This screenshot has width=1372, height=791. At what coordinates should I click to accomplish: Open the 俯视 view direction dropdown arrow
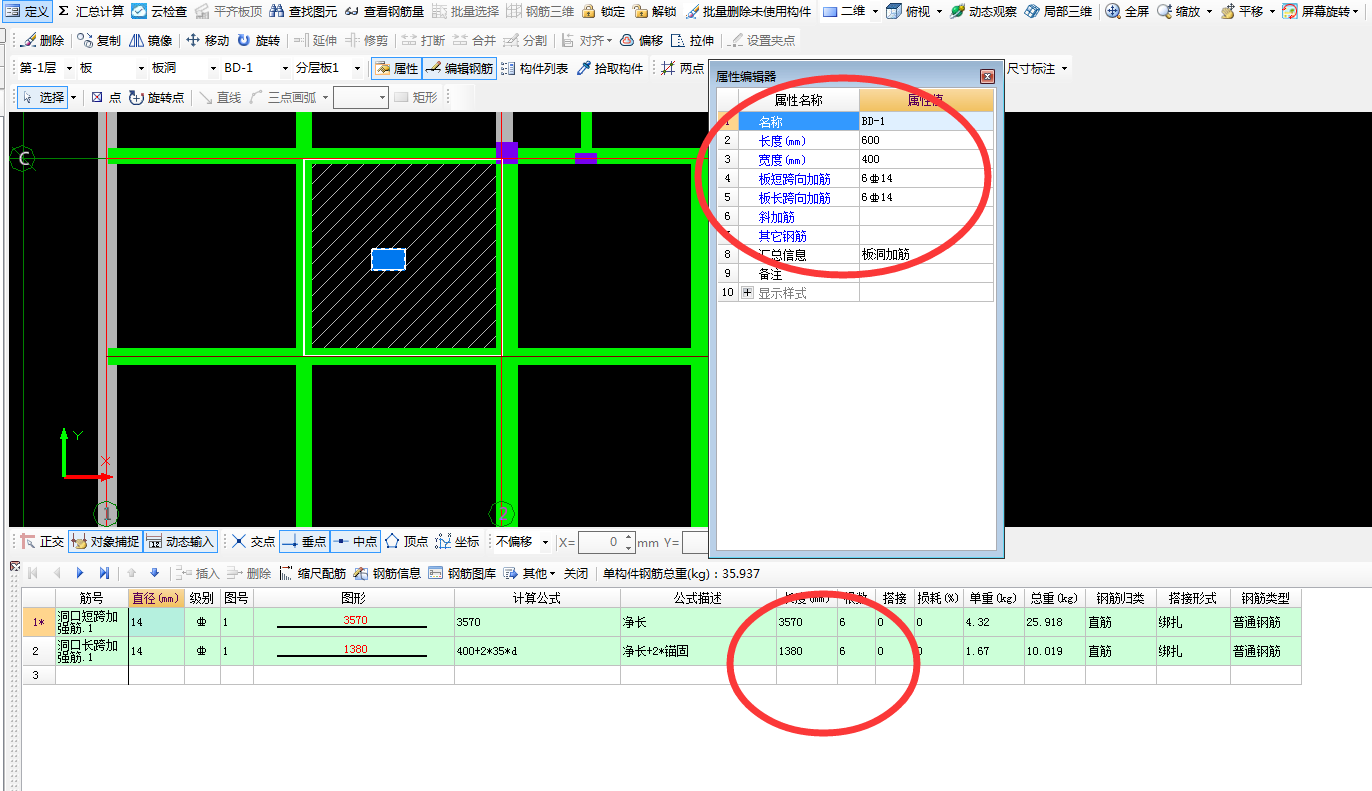[x=939, y=11]
